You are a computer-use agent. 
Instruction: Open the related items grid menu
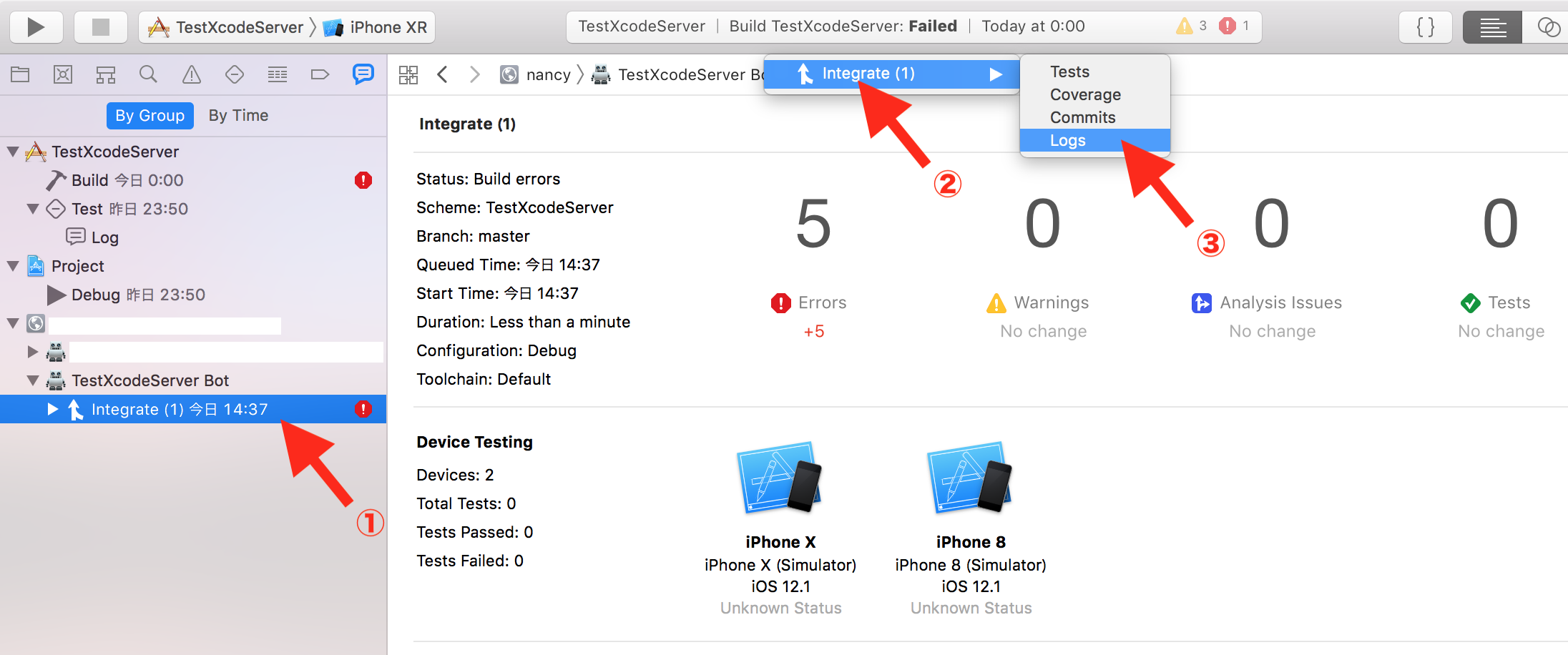point(408,74)
